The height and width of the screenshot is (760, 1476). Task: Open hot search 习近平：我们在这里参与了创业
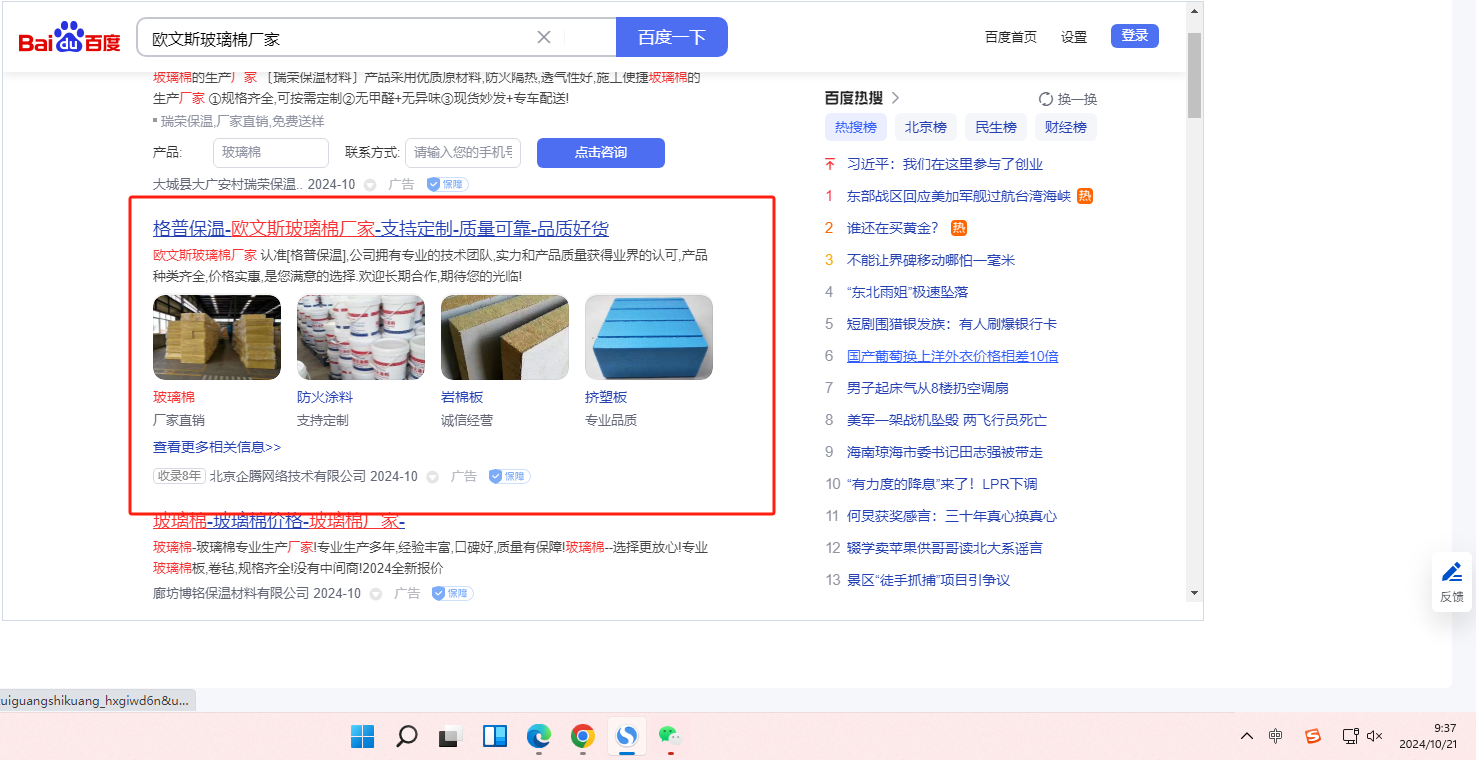point(945,164)
